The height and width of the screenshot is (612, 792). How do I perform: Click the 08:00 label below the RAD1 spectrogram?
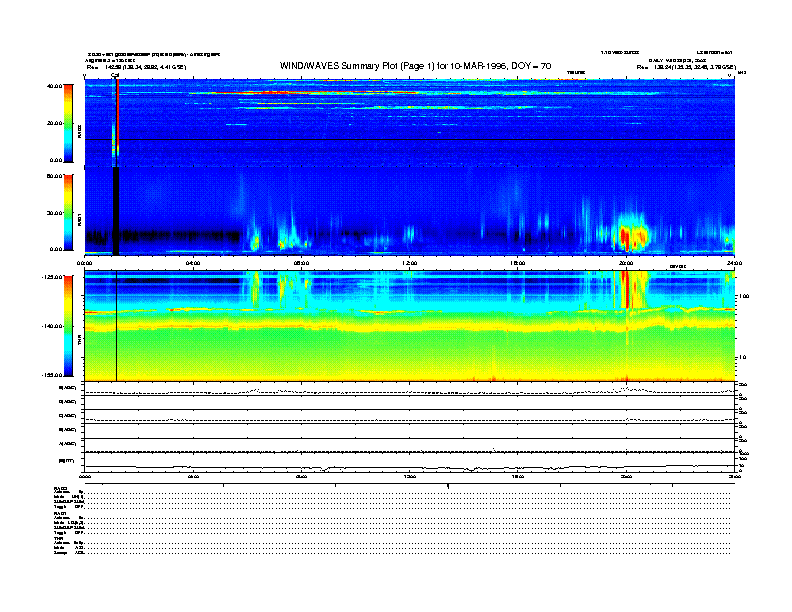301,263
